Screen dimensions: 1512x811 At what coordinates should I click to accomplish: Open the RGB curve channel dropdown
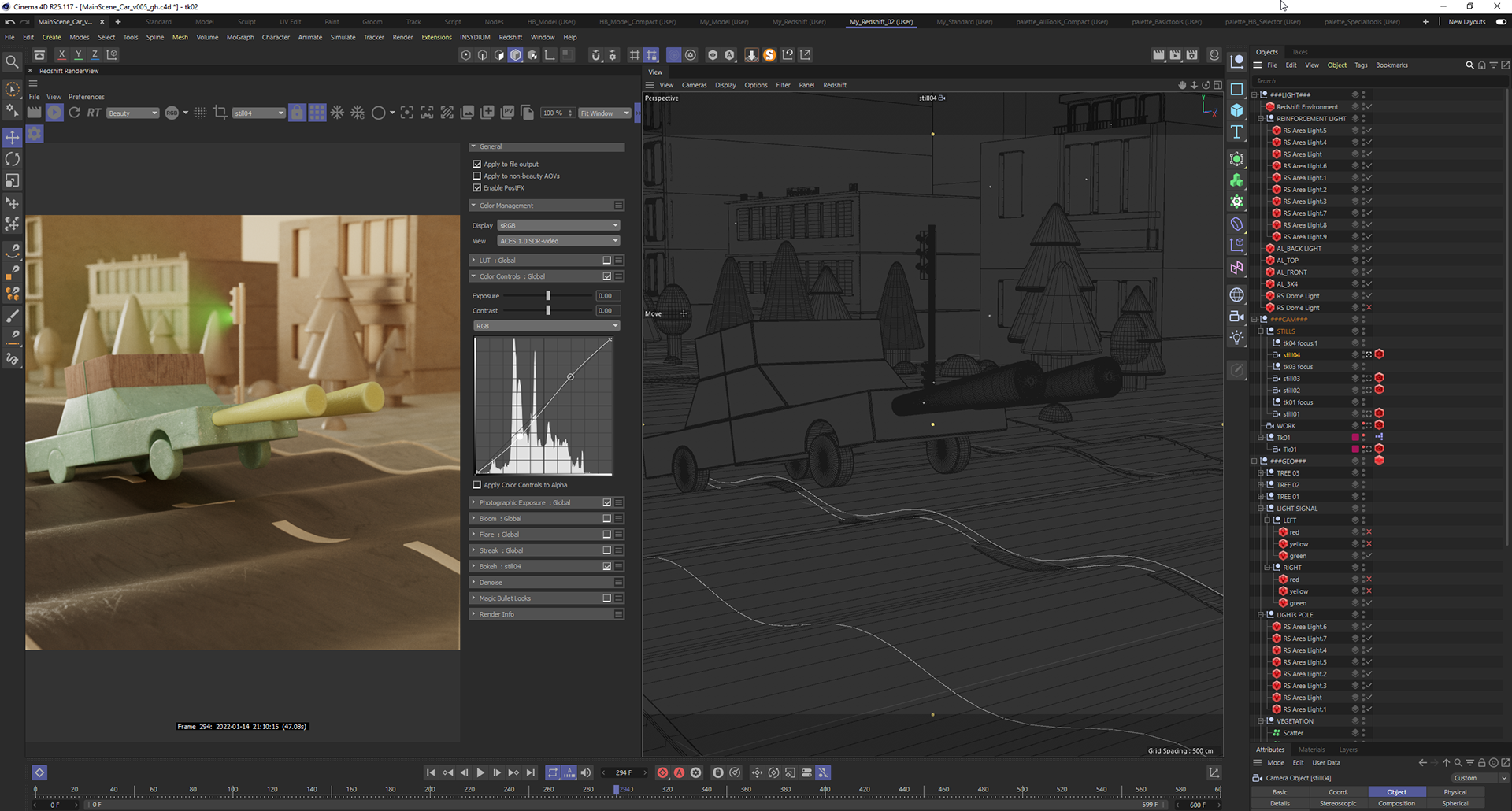547,326
